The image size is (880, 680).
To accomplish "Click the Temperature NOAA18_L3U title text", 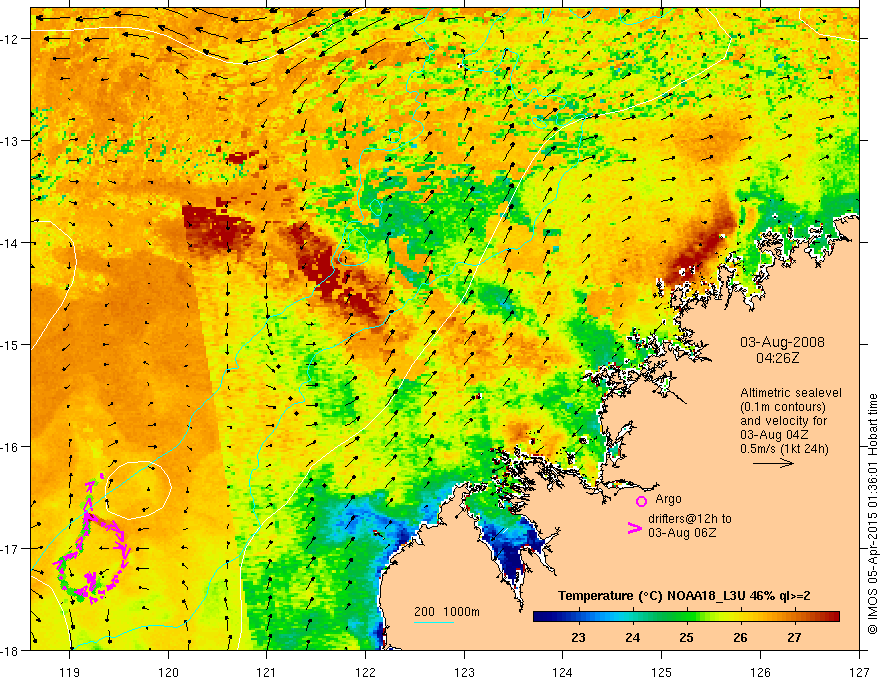I will pos(684,596).
